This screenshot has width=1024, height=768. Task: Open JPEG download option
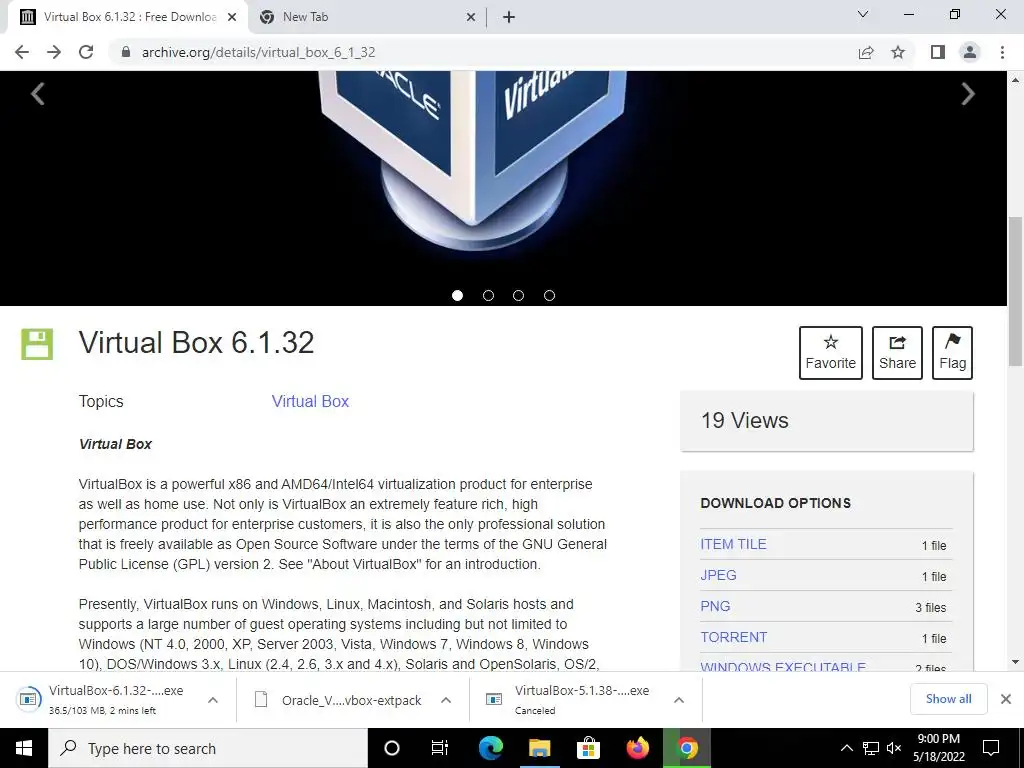tap(718, 575)
